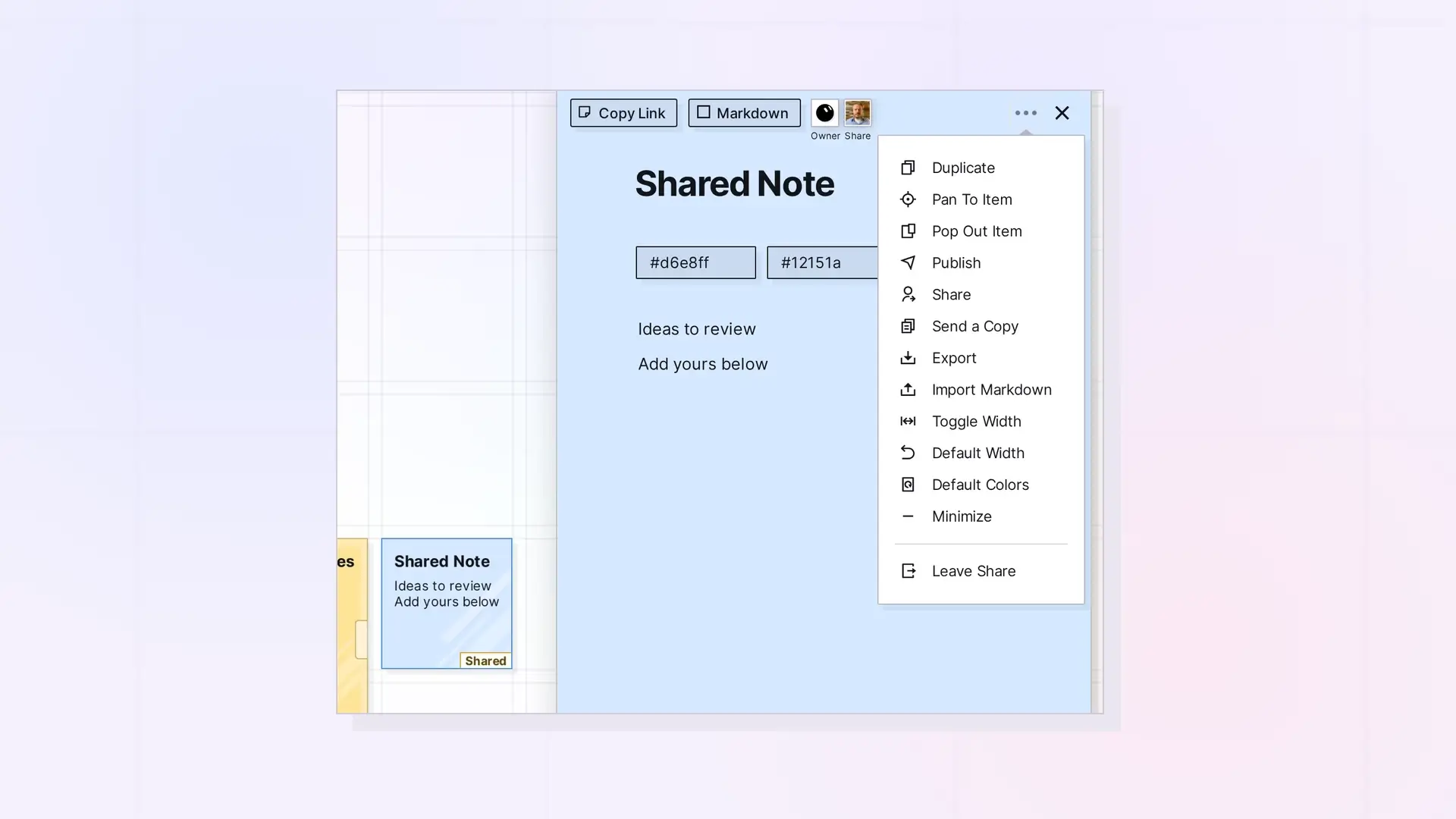This screenshot has height=819, width=1456.
Task: Click the Toggle Width arrows icon
Action: coord(908,422)
